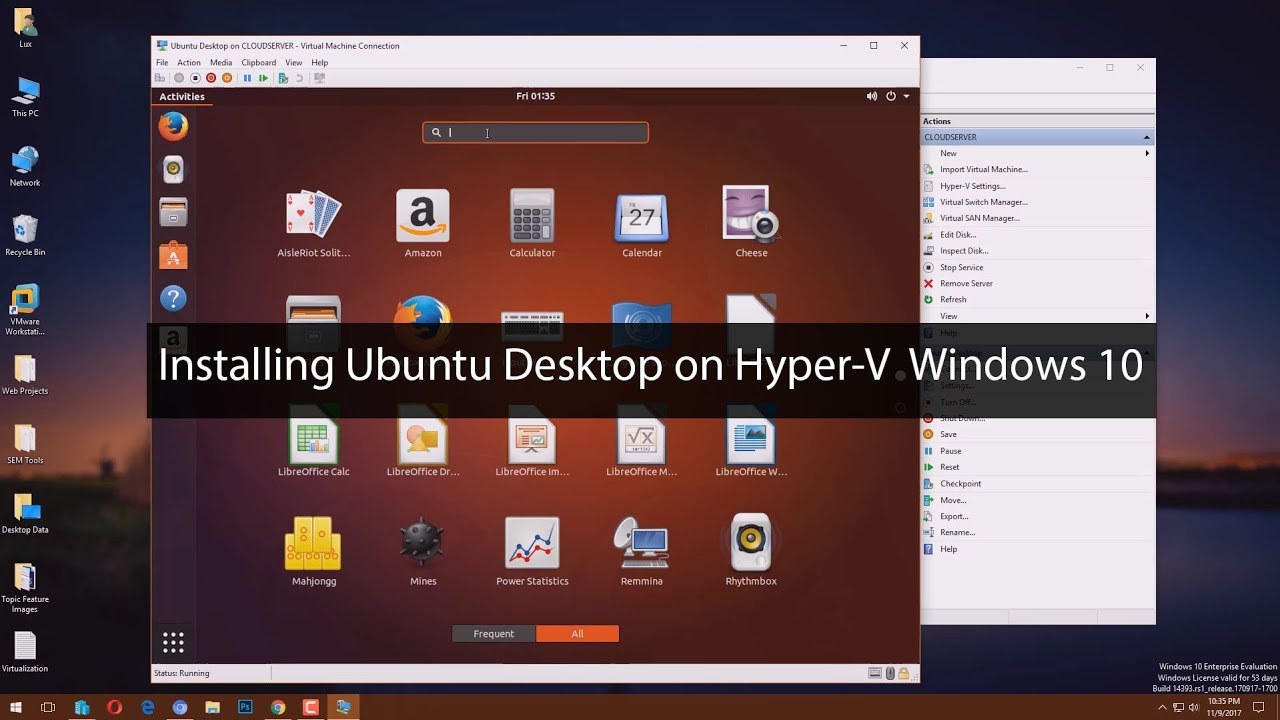
Task: Open the Action menu
Action: (189, 62)
